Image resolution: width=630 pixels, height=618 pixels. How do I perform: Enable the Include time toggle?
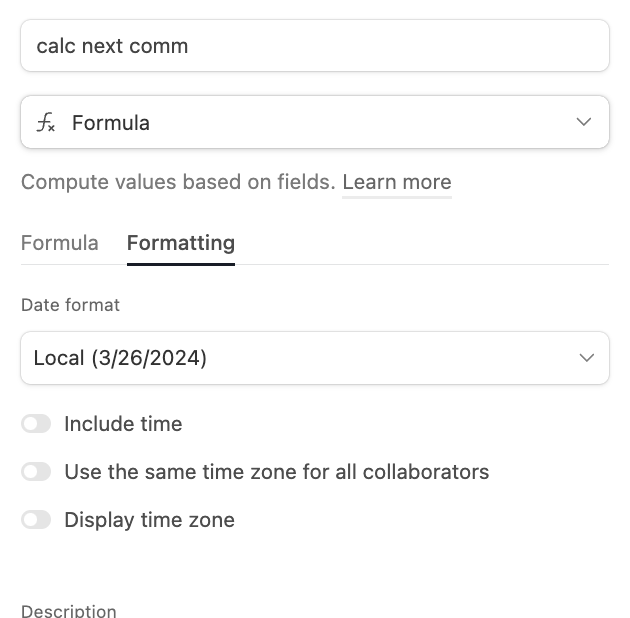[x=36, y=424]
